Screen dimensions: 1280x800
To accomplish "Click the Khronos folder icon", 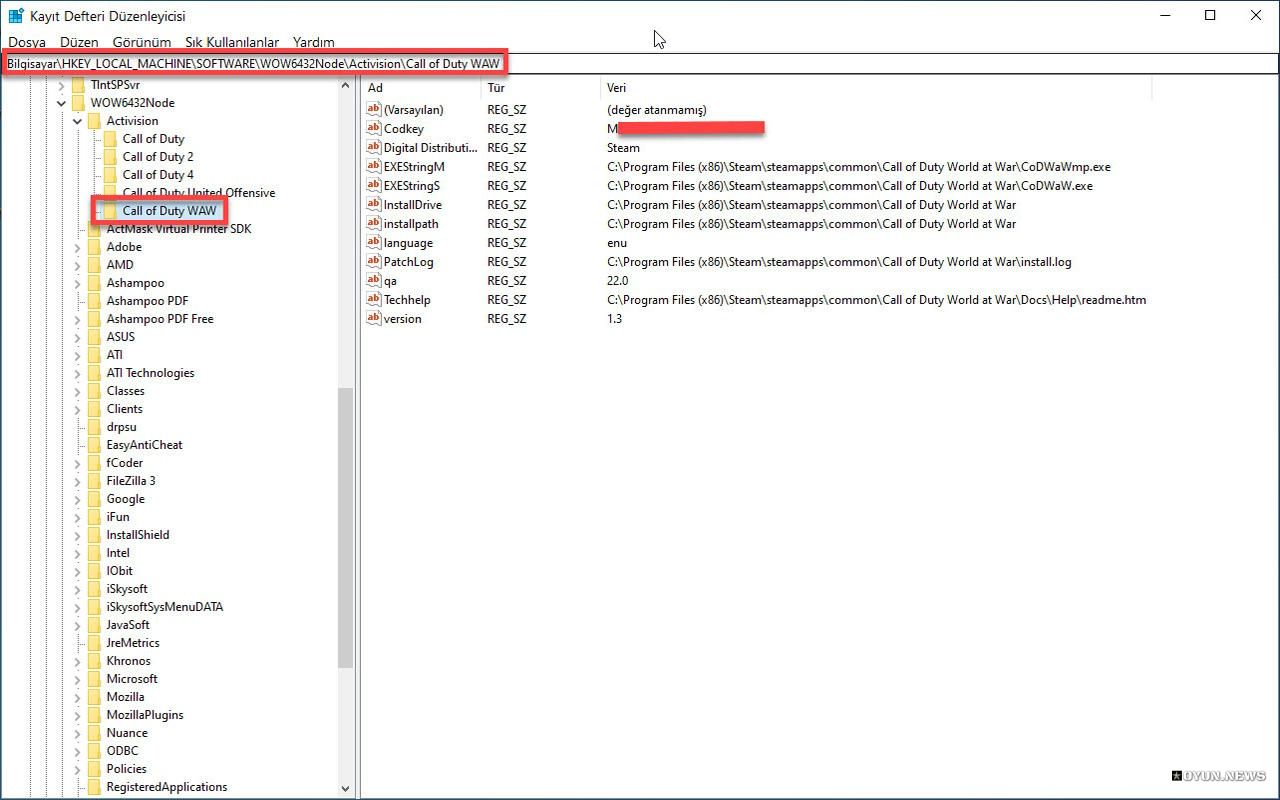I will (x=94, y=661).
